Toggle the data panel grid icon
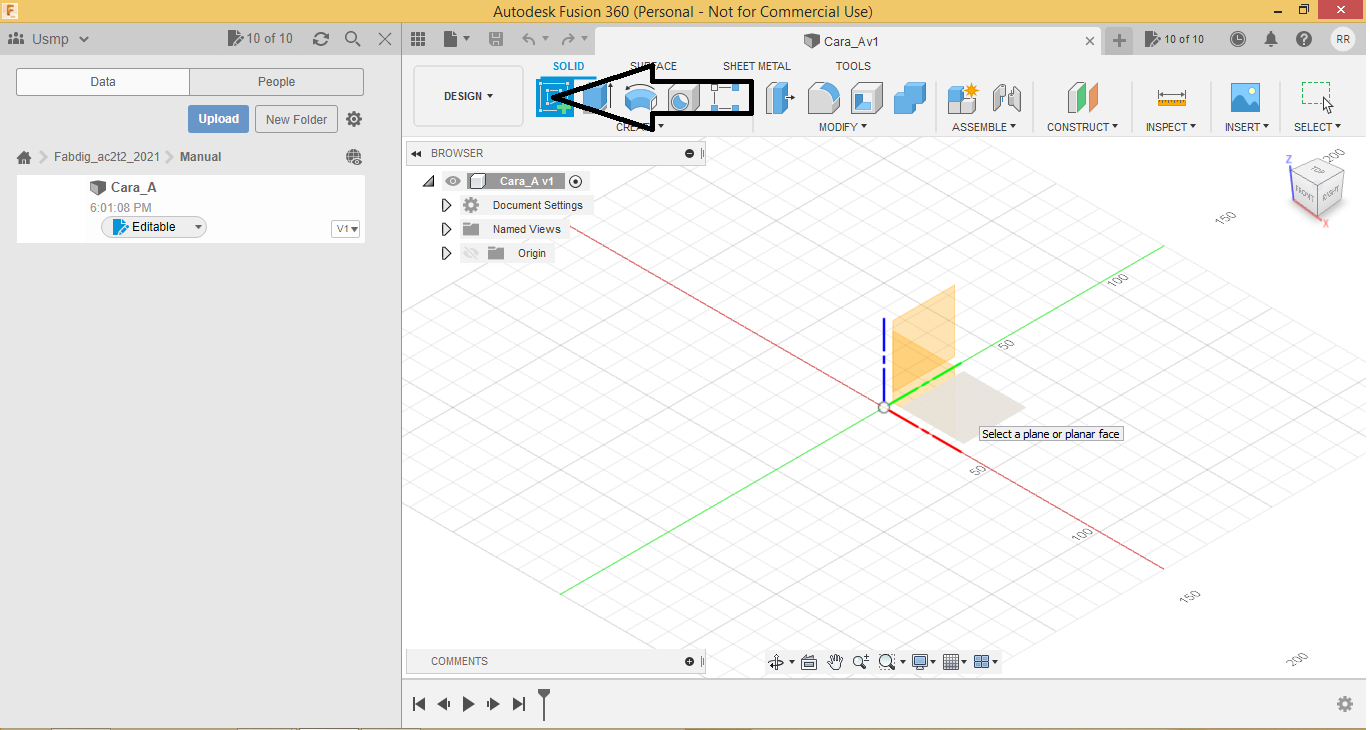Screen dimensions: 1370x730 [x=418, y=39]
